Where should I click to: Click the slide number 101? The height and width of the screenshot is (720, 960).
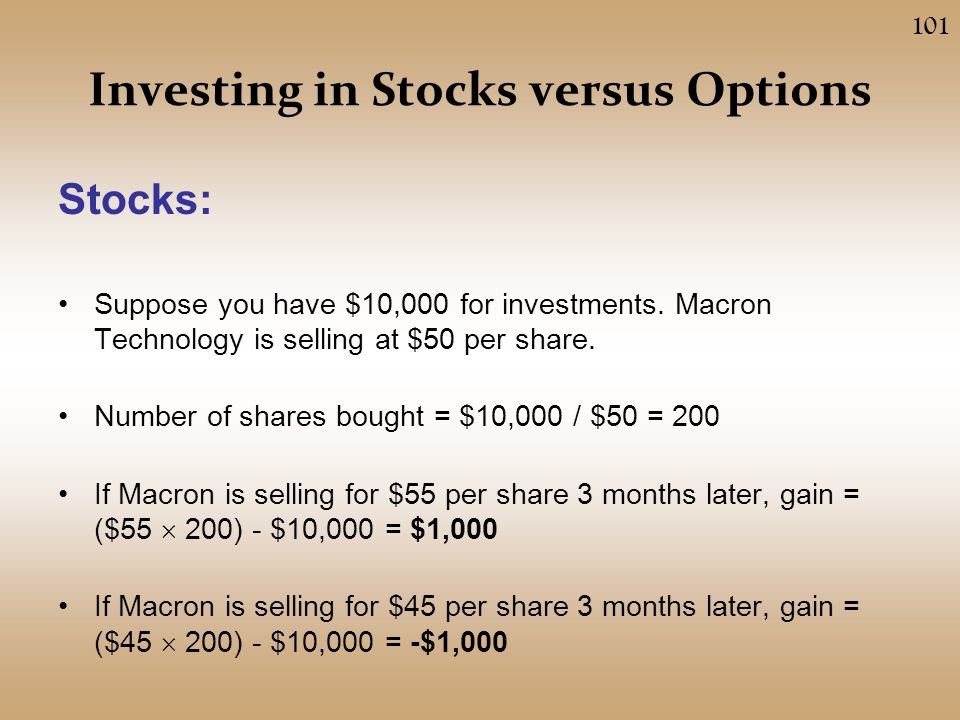tap(930, 26)
